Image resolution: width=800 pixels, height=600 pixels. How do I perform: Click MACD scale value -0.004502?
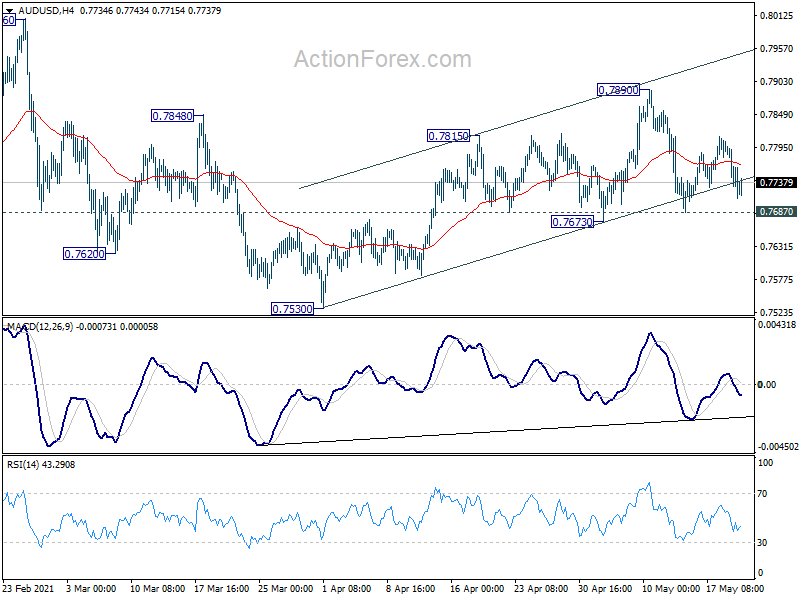coord(778,447)
